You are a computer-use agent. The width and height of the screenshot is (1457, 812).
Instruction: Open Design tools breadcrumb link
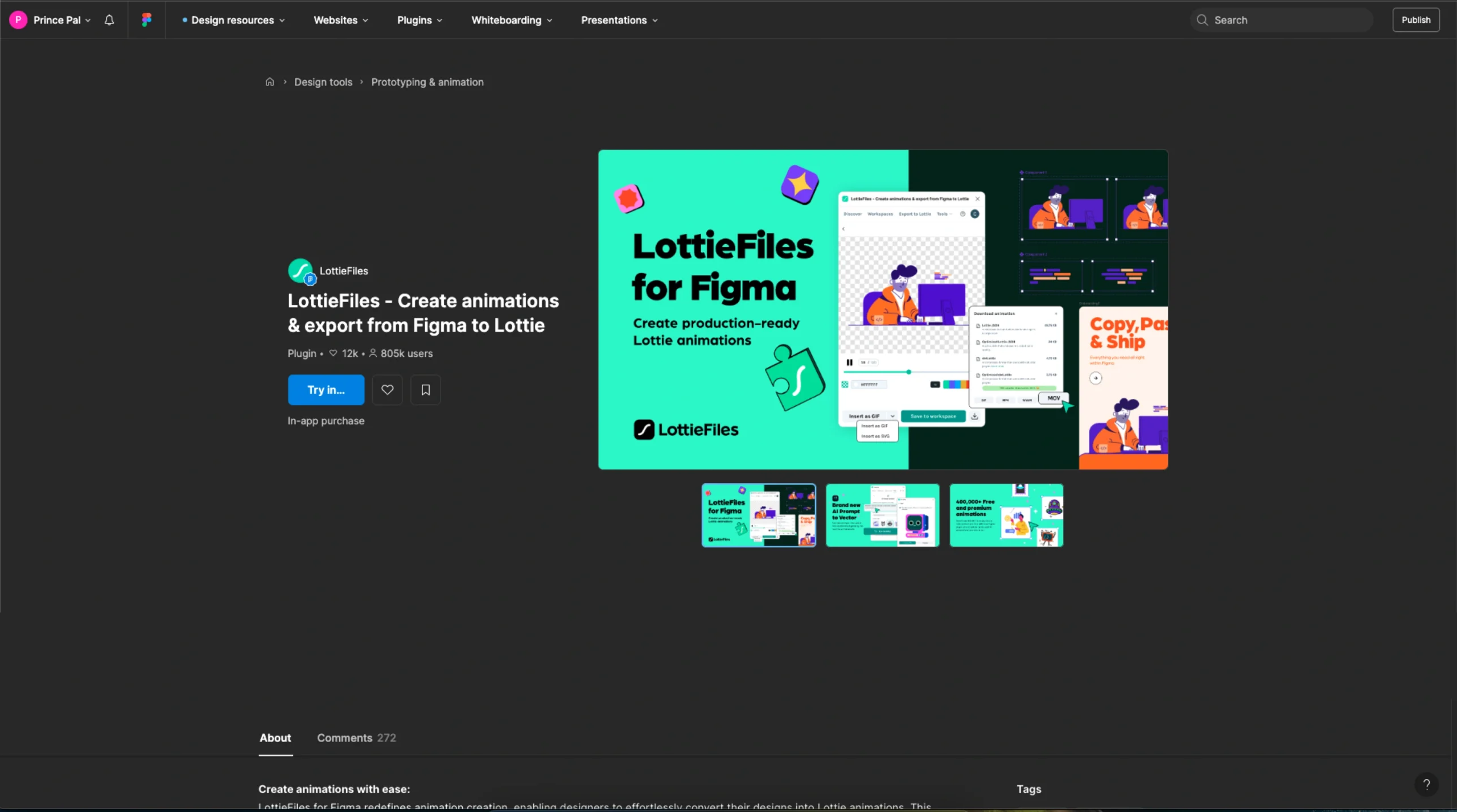click(x=323, y=82)
